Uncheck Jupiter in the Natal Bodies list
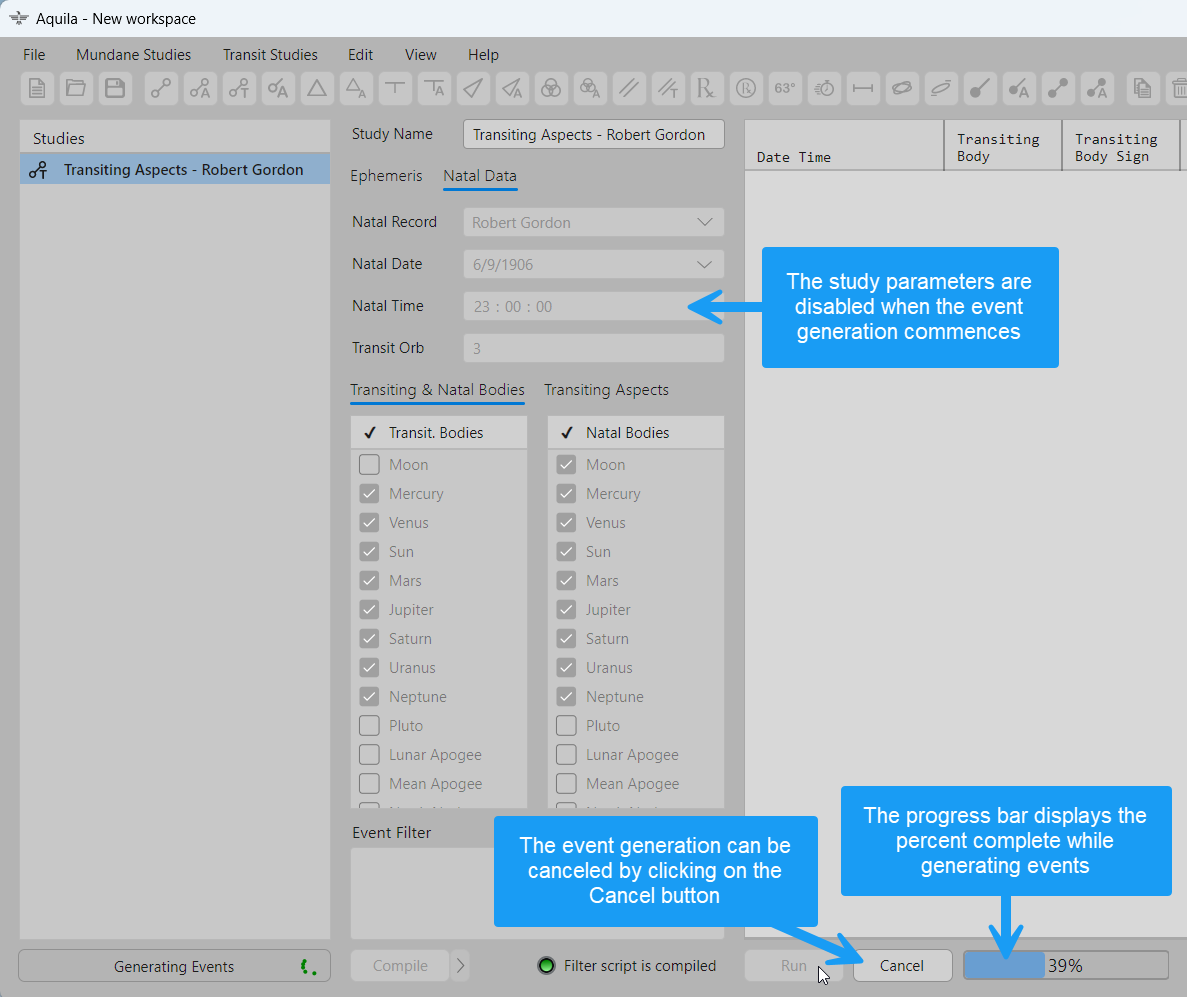The height and width of the screenshot is (997, 1187). (566, 609)
